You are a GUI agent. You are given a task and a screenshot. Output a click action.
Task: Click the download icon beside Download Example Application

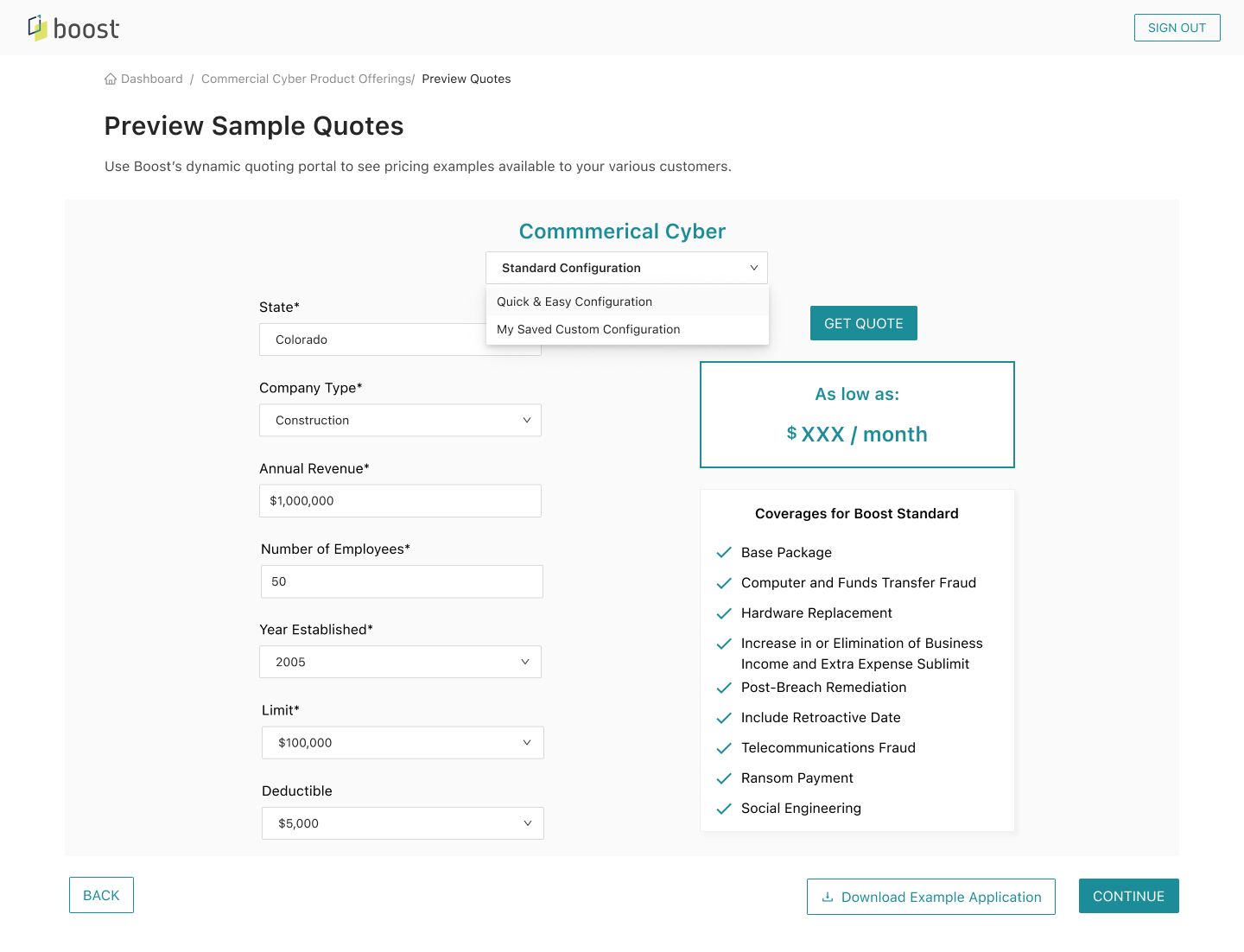point(827,897)
